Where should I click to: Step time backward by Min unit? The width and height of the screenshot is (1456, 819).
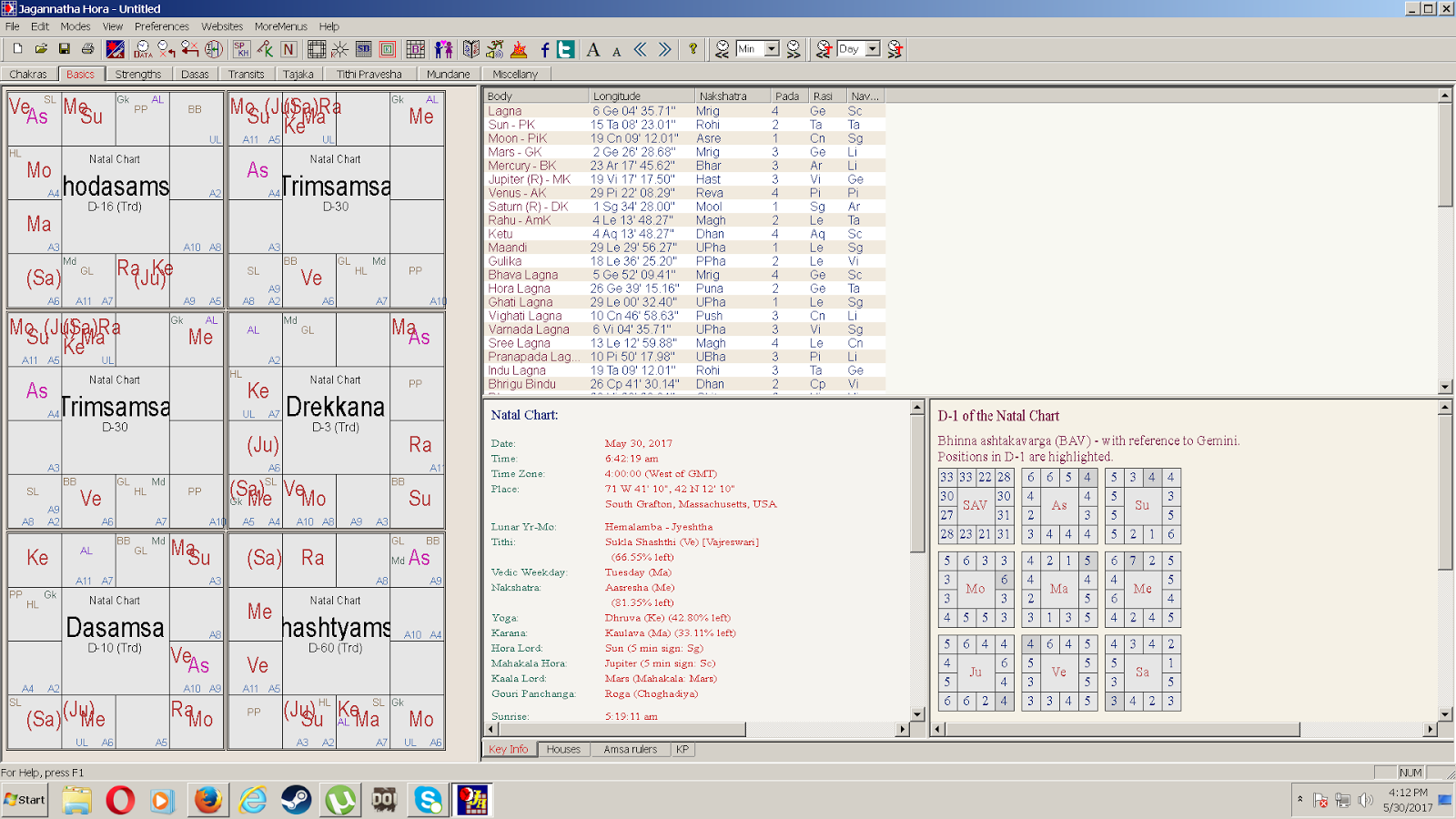coord(722,49)
